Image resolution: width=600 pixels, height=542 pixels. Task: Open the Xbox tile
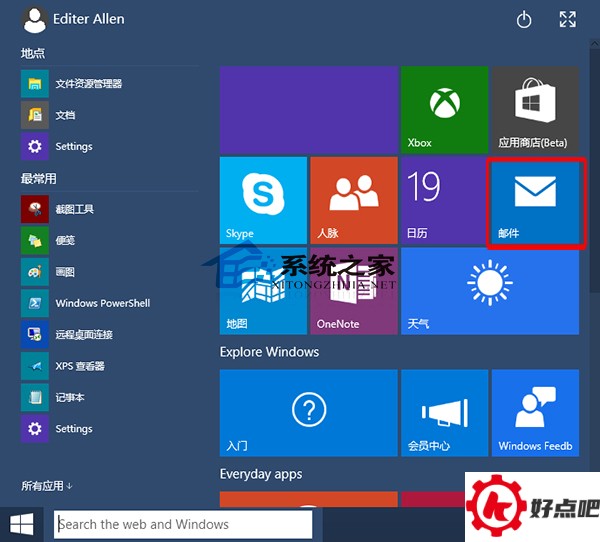click(x=445, y=110)
